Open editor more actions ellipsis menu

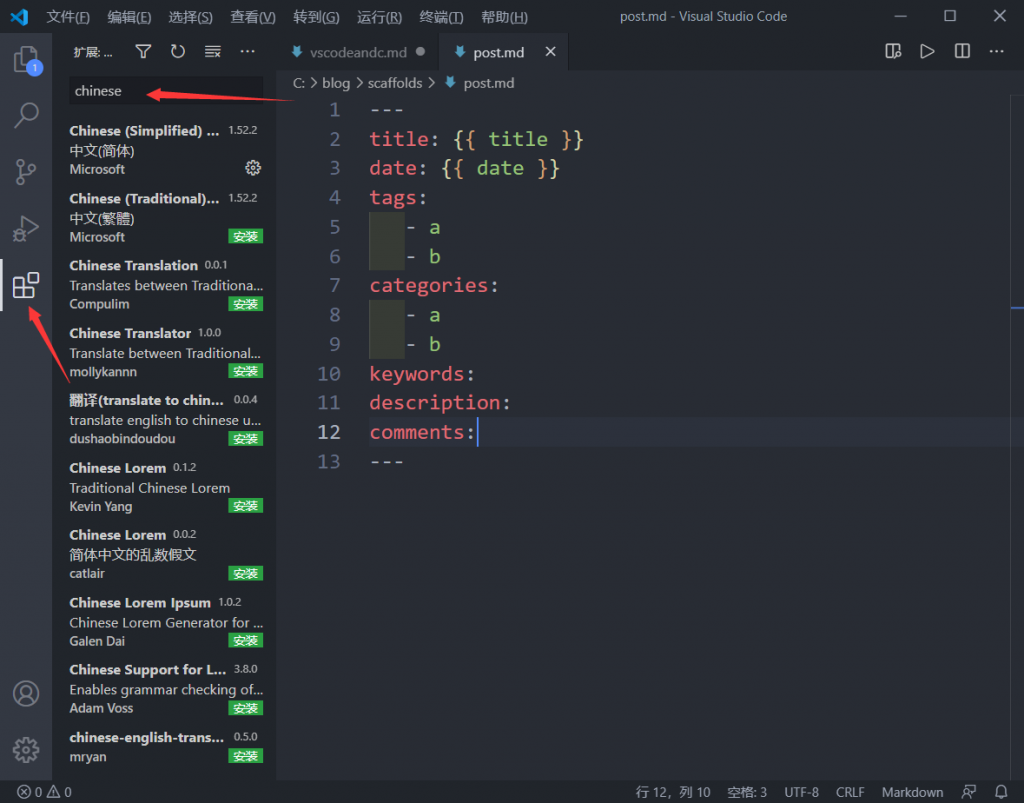pyautogui.click(x=996, y=51)
